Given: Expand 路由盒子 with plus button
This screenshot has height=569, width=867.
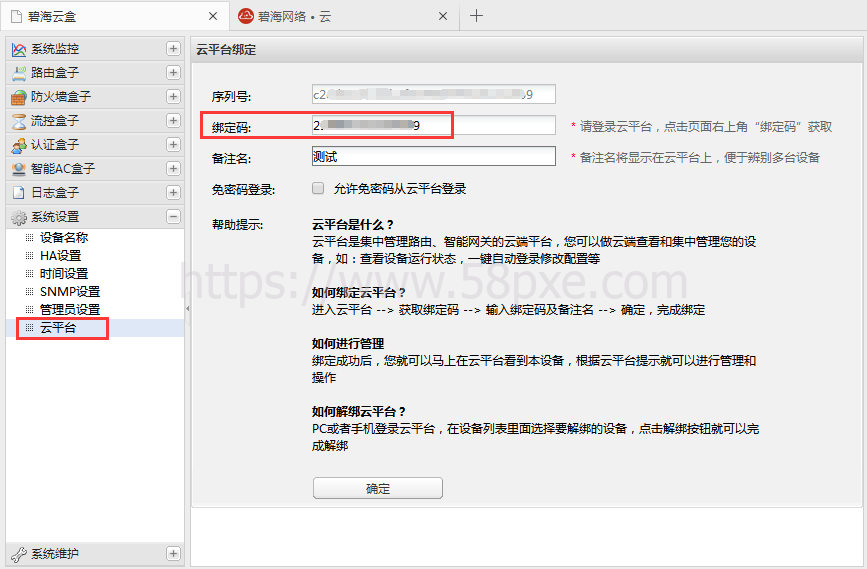Looking at the screenshot, I should [x=173, y=72].
